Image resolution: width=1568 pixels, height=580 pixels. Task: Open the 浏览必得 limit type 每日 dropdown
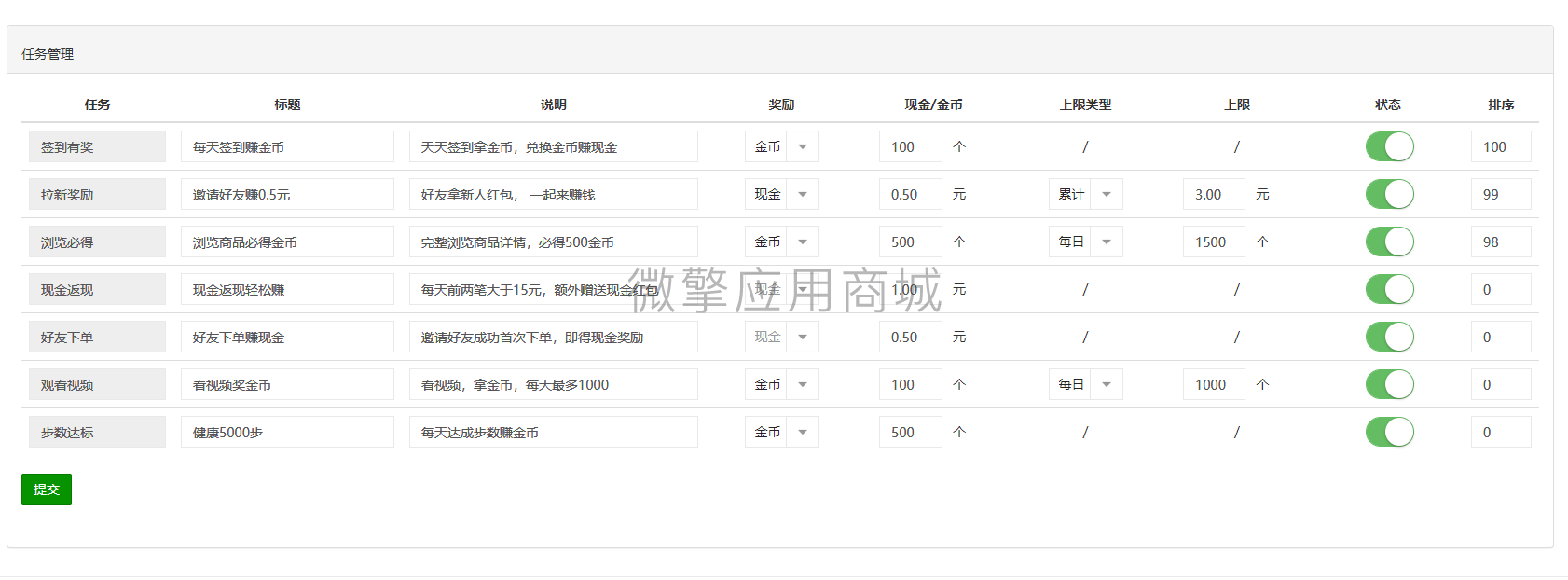(1085, 242)
